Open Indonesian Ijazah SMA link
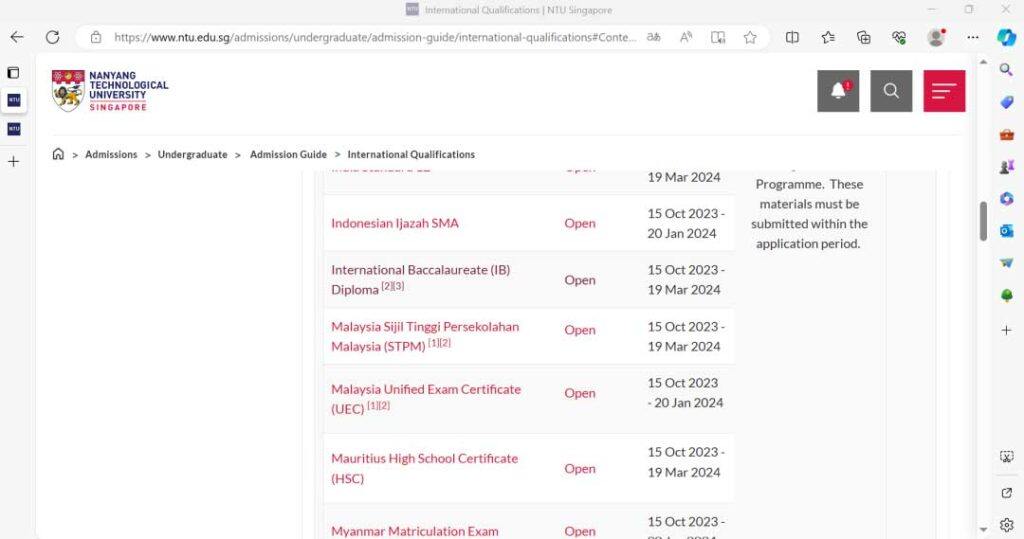This screenshot has height=539, width=1024. 395,223
